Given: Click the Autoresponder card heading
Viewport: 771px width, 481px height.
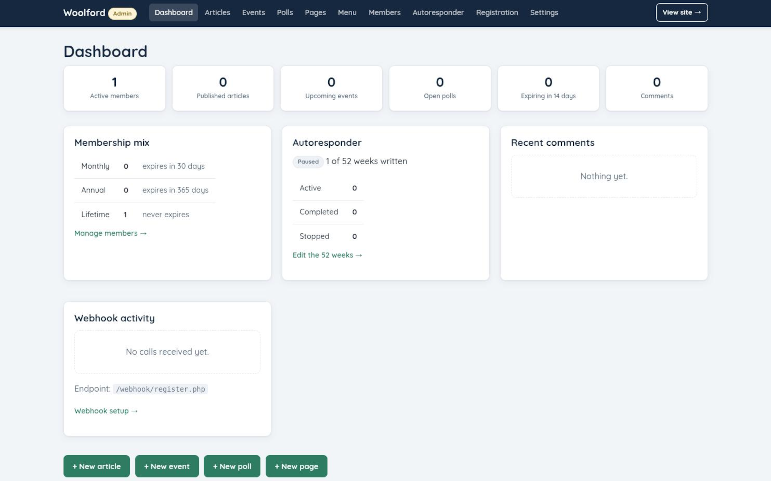Looking at the screenshot, I should point(327,143).
